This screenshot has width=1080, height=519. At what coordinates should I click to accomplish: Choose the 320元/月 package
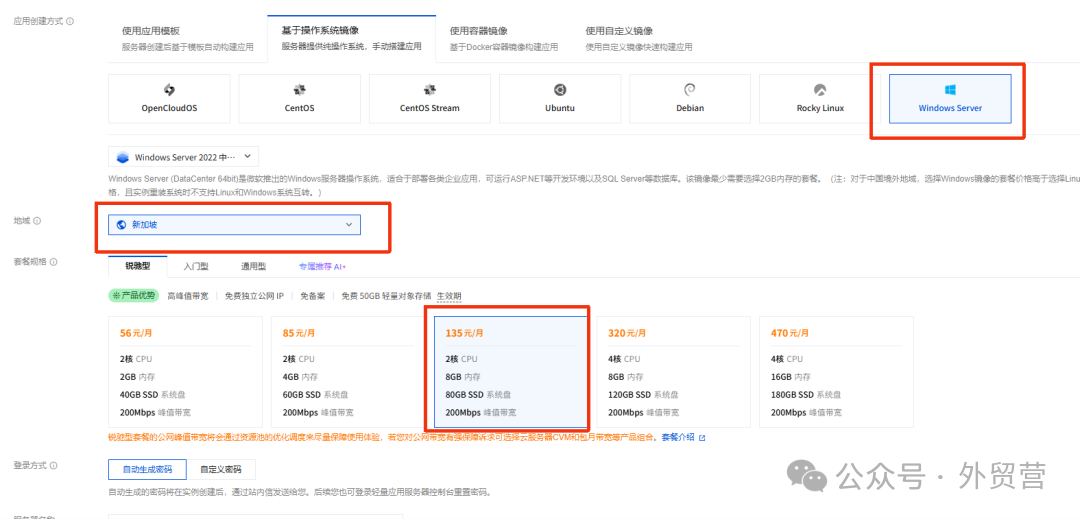(x=674, y=372)
